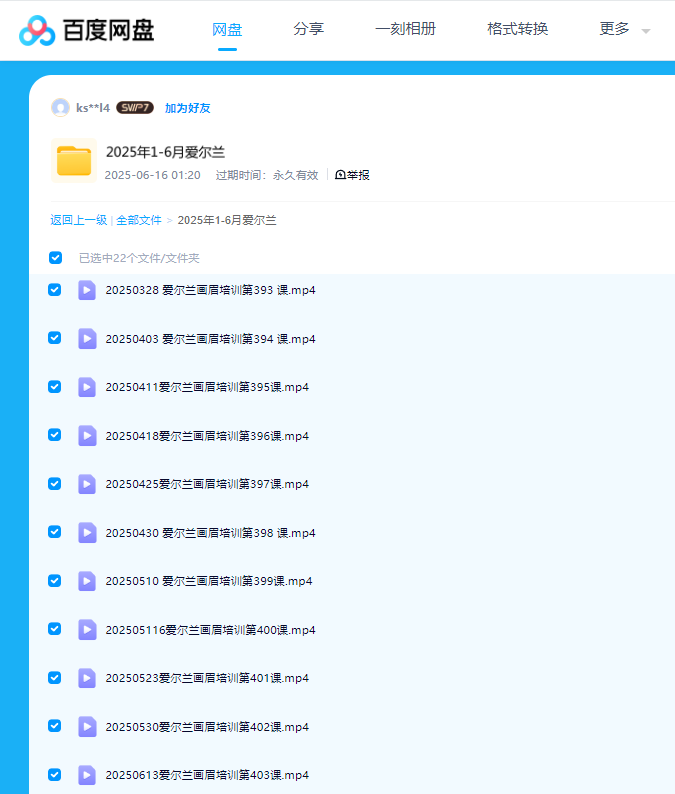The image size is (675, 794).
Task: Uncheck the lesson 394 file checkbox
Action: point(55,338)
